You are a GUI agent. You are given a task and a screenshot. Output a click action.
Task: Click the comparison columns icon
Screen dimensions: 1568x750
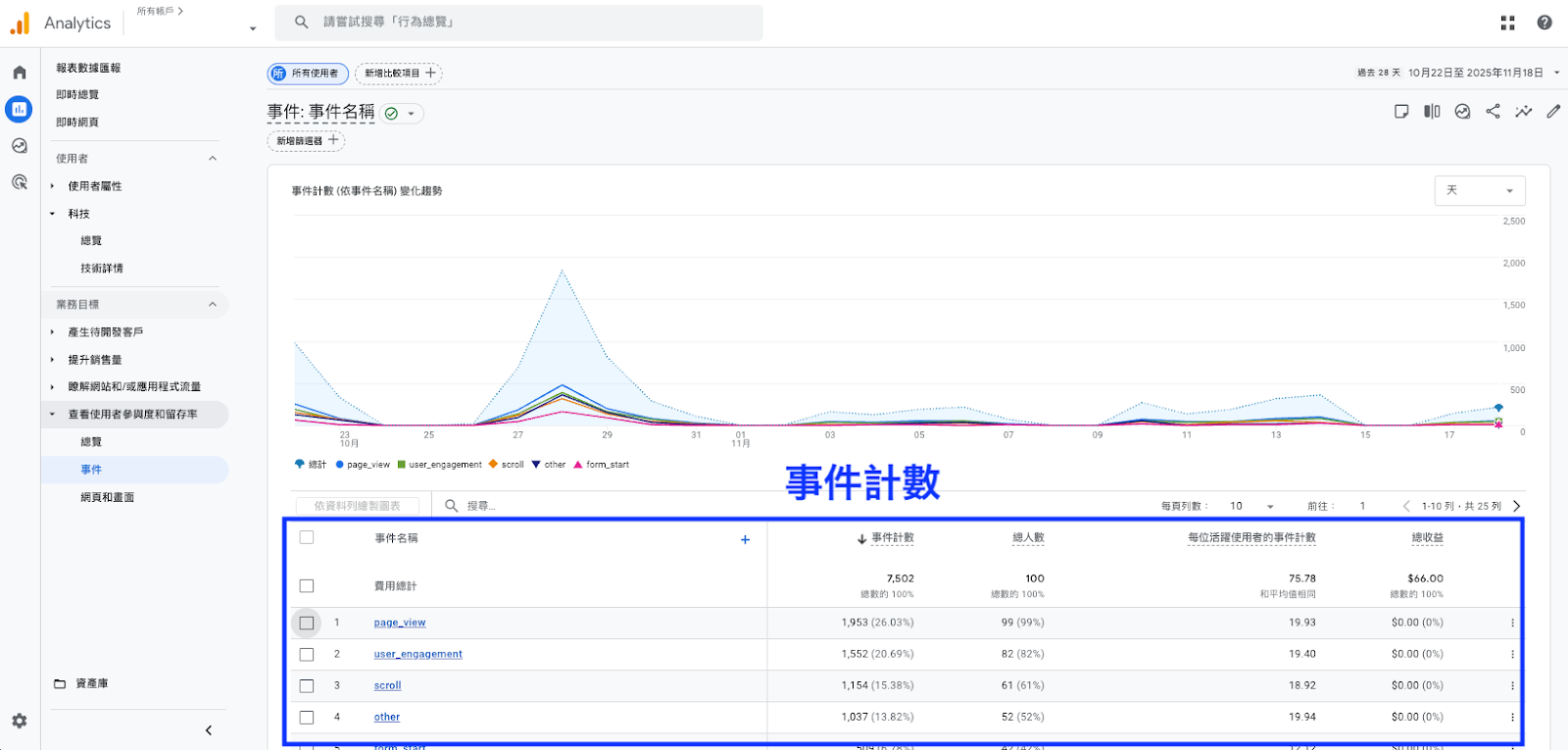1432,112
